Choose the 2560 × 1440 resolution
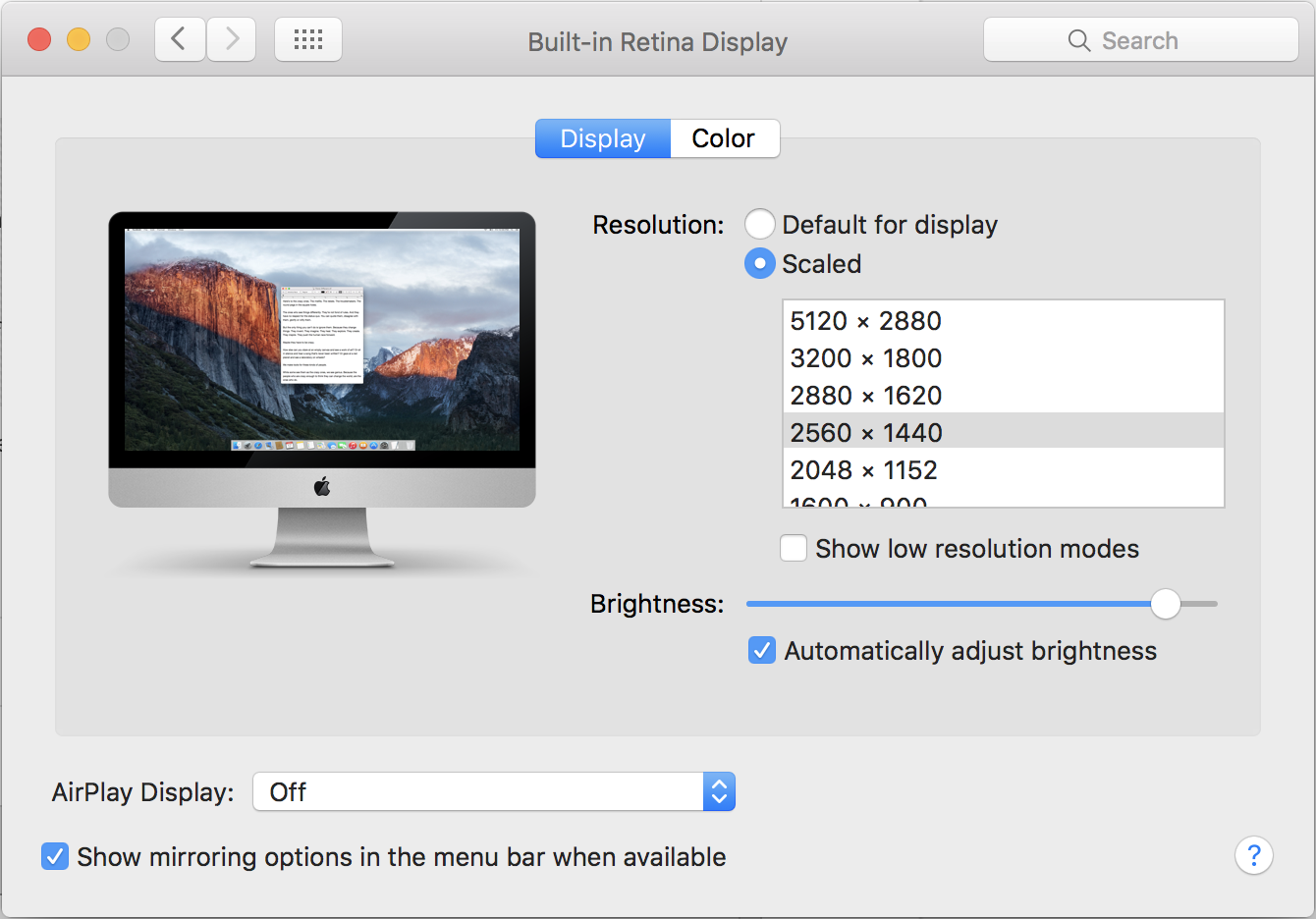1316x919 pixels. click(1004, 432)
